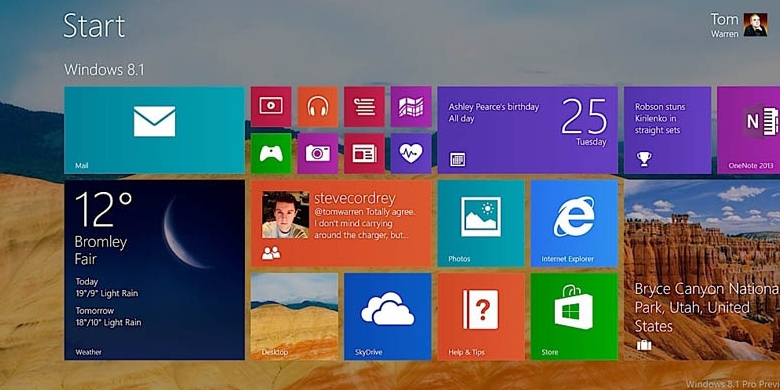The height and width of the screenshot is (390, 780).
Task: Click the "Robson stuns Kirilenko" headline
Action: pyautogui.click(x=660, y=118)
